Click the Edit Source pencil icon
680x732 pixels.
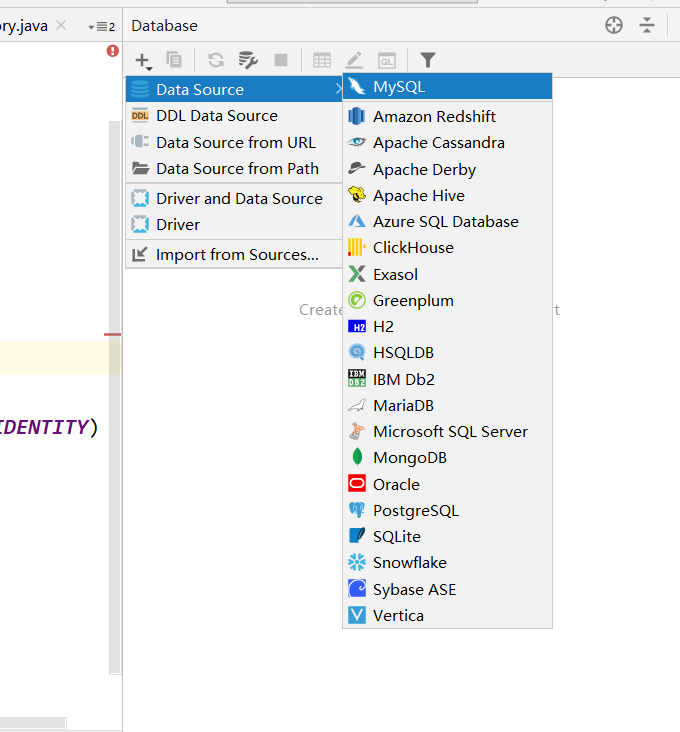[x=354, y=60]
